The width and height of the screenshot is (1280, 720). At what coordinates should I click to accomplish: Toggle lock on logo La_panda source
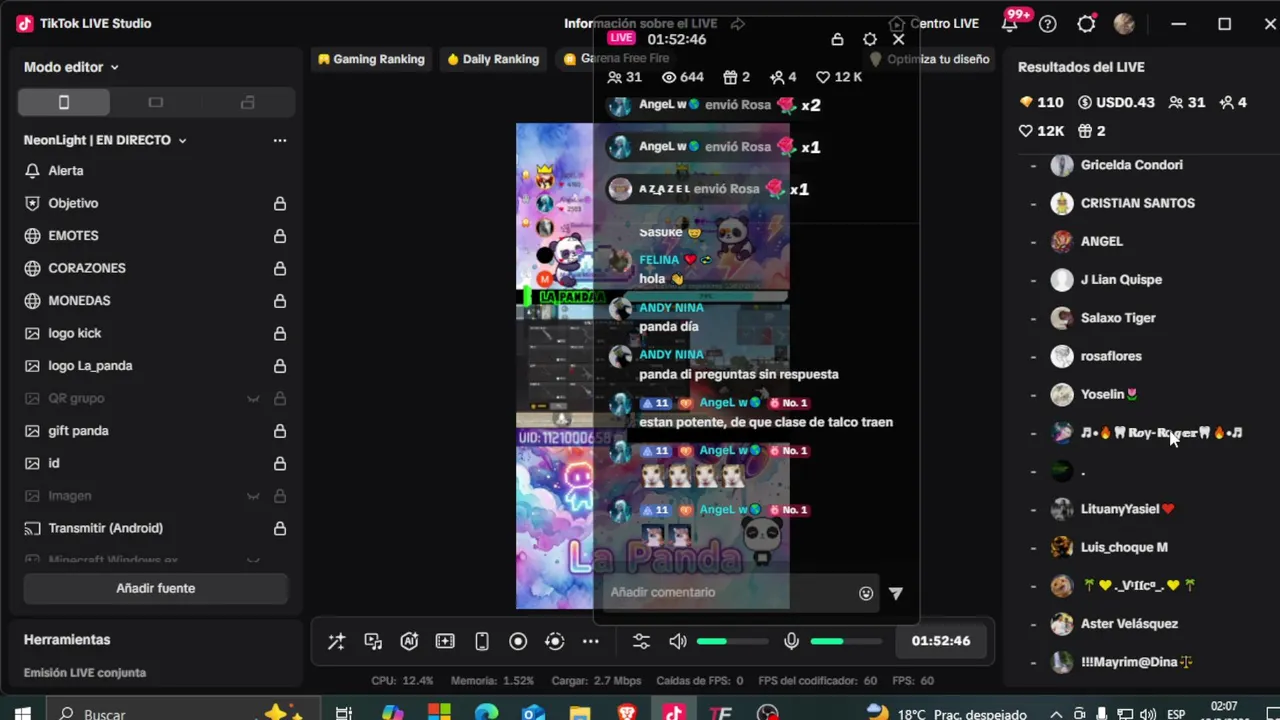point(280,366)
